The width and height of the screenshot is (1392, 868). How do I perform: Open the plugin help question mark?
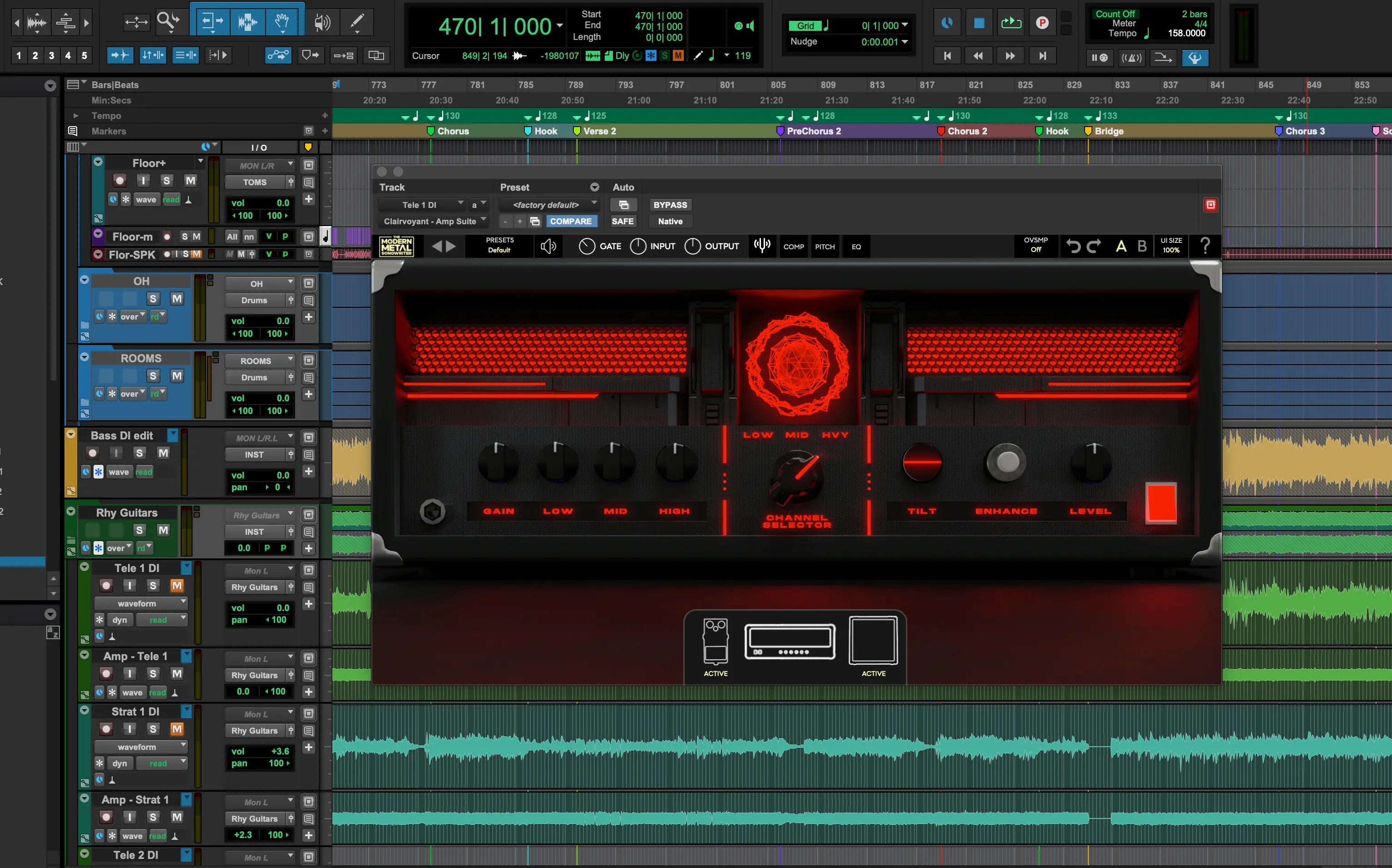click(1205, 246)
